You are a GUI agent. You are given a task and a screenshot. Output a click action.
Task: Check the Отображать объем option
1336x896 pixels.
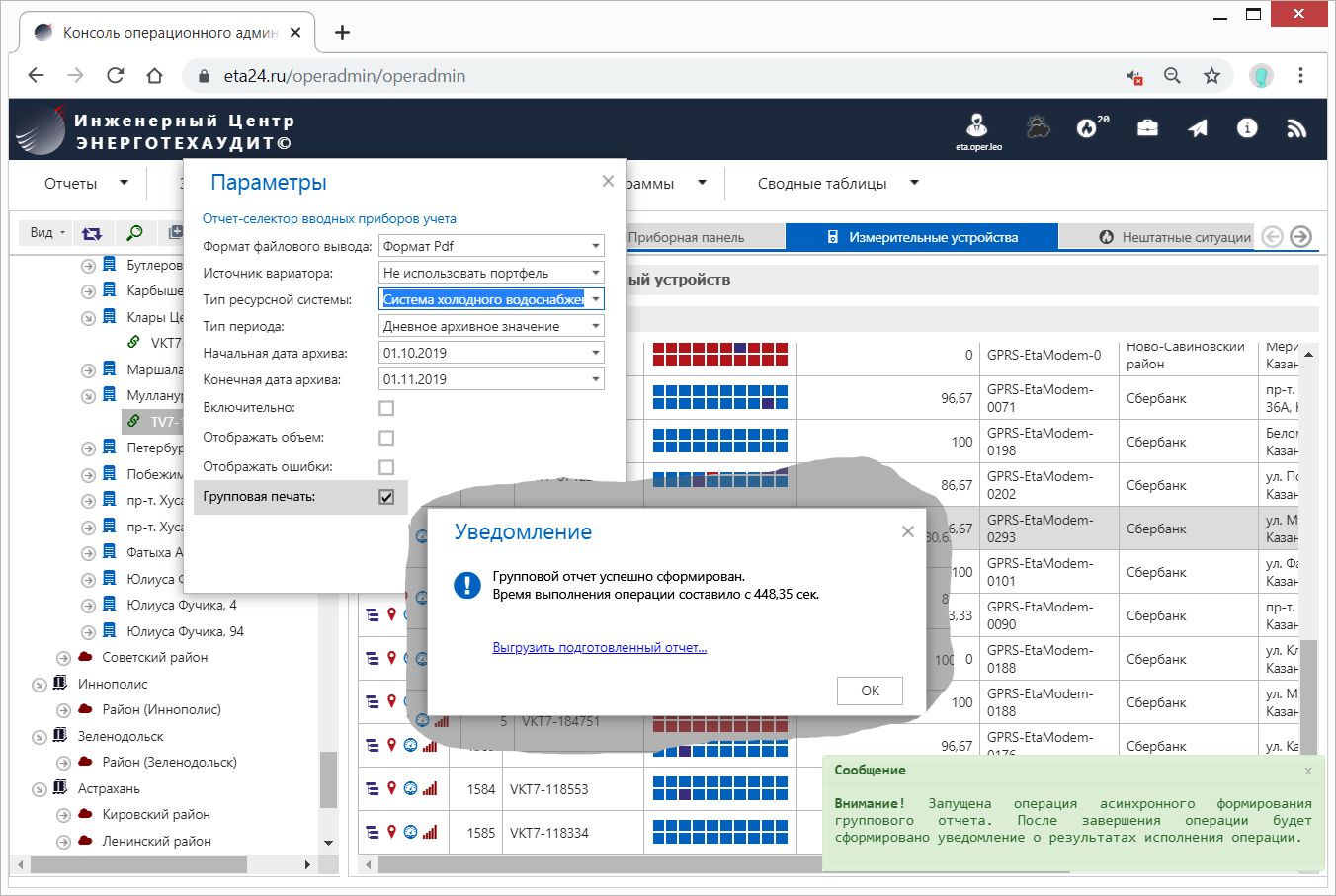click(x=386, y=438)
